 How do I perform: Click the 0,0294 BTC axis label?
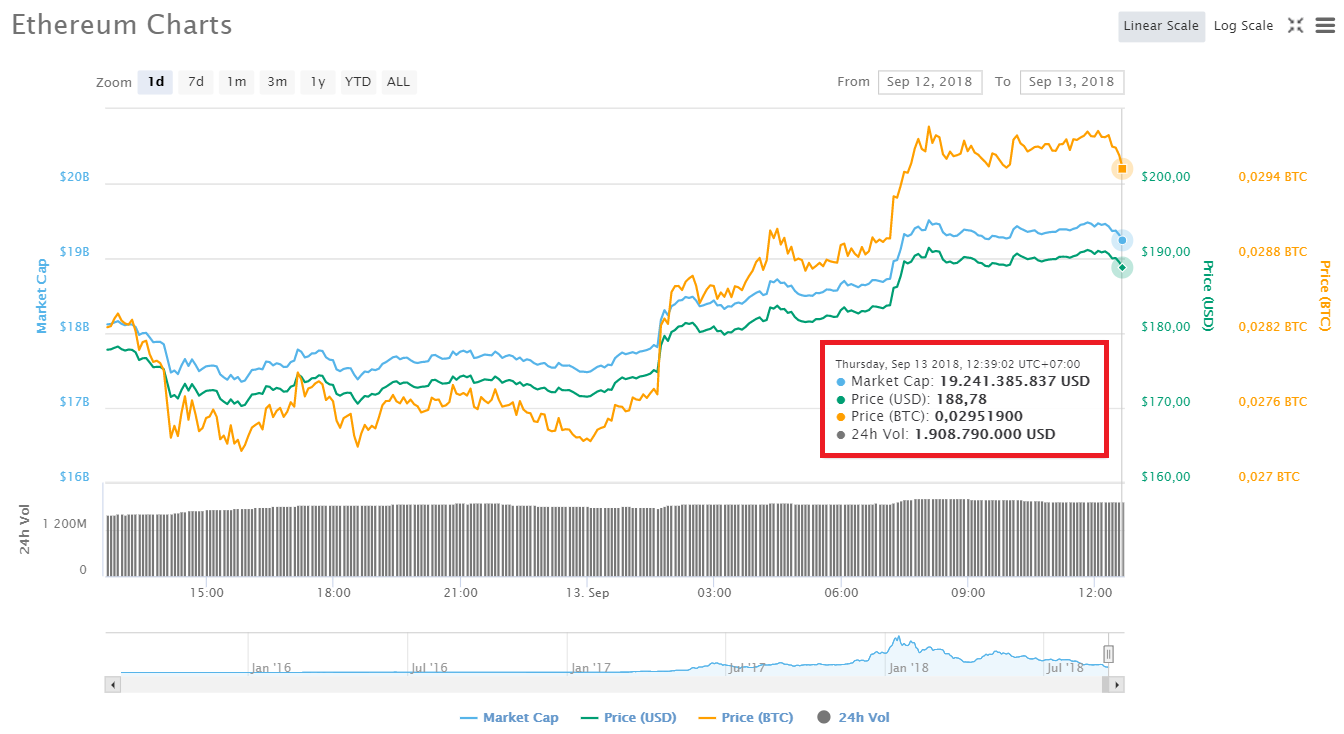pyautogui.click(x=1273, y=177)
